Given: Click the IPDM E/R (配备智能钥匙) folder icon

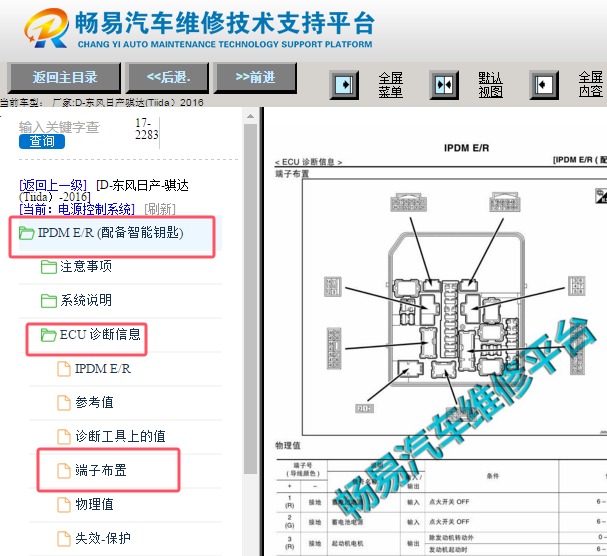Looking at the screenshot, I should (x=27, y=233).
